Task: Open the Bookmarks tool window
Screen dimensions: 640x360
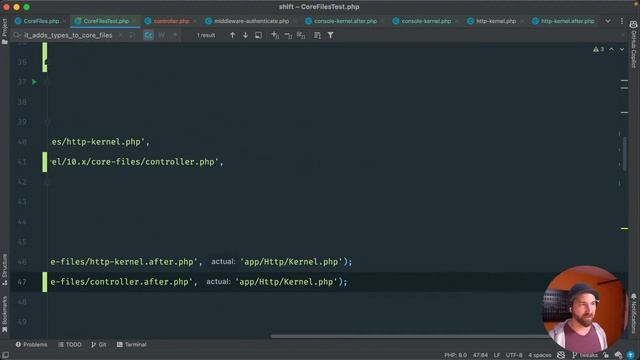Action: tap(4, 314)
